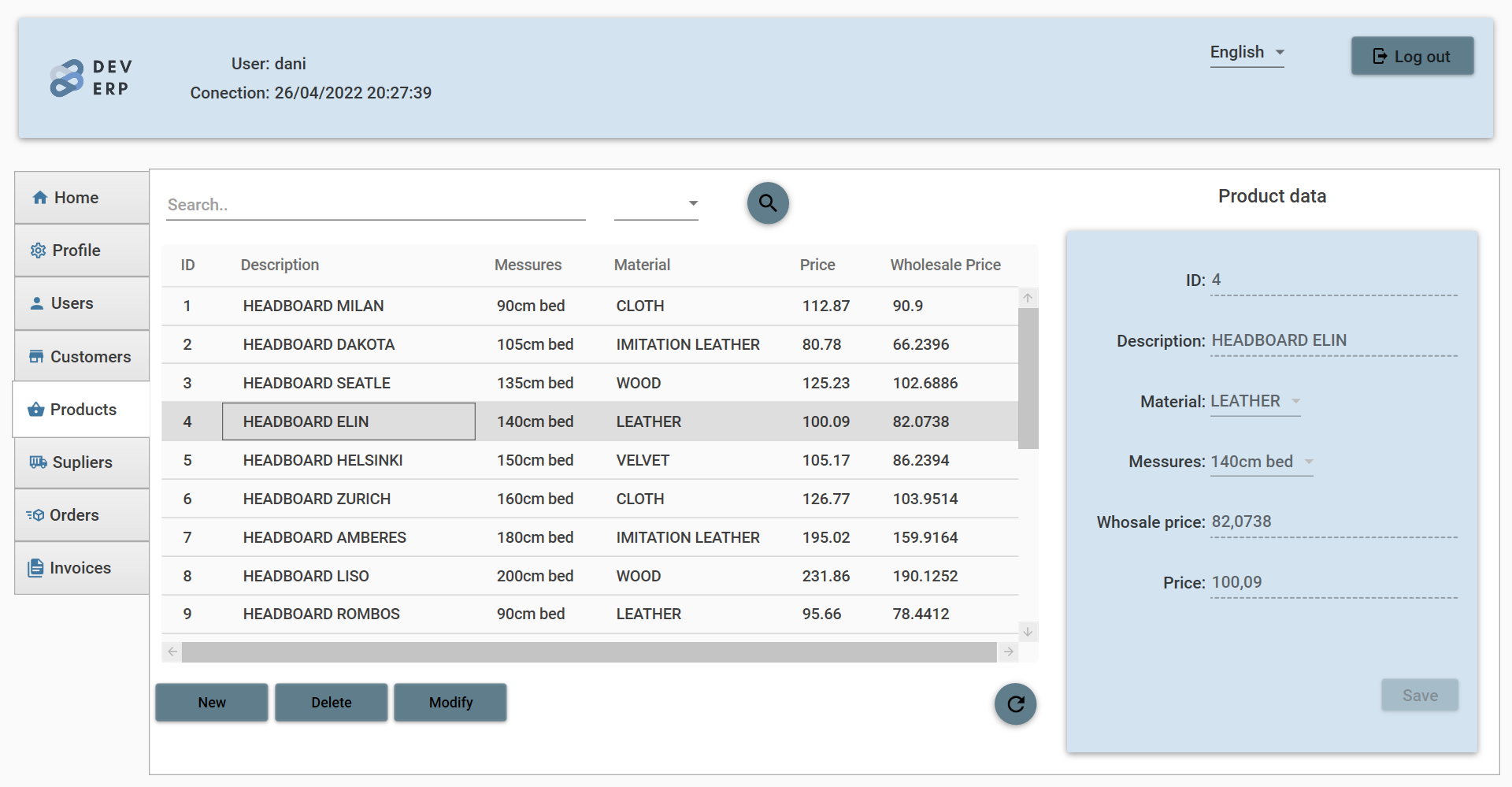Click the Suppliers truck icon
The image size is (1512, 787).
coord(37,462)
